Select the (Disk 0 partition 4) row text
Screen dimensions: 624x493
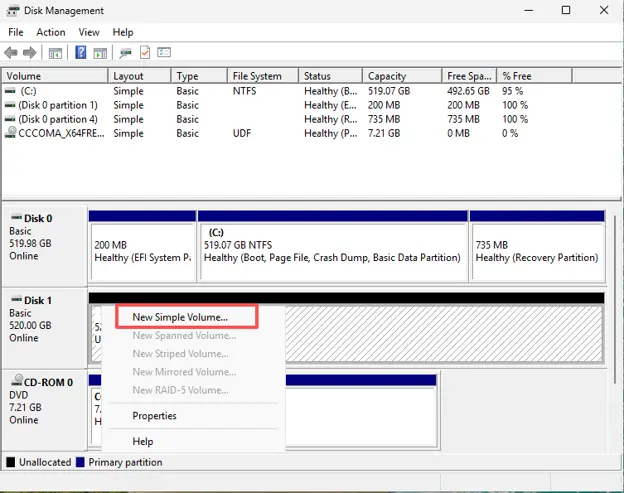click(x=58, y=119)
